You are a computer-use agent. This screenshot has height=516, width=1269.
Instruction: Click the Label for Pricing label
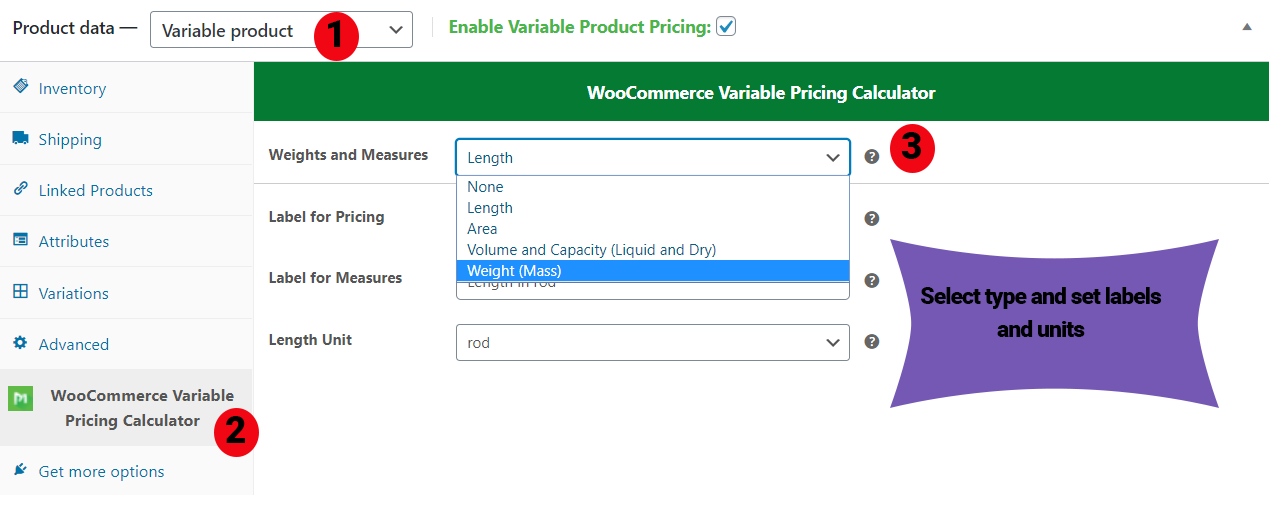point(326,216)
